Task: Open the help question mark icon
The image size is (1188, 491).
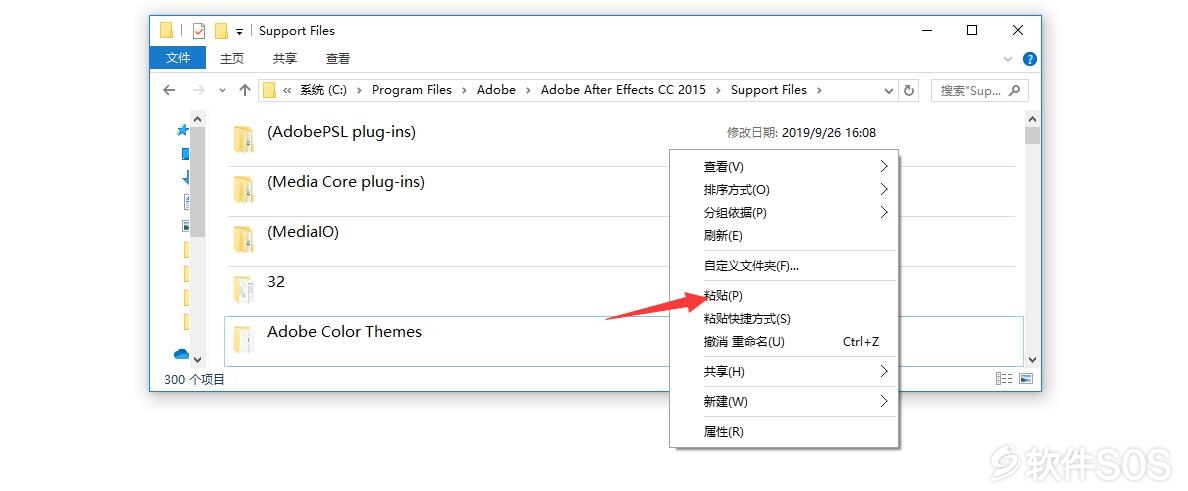Action: [1030, 59]
